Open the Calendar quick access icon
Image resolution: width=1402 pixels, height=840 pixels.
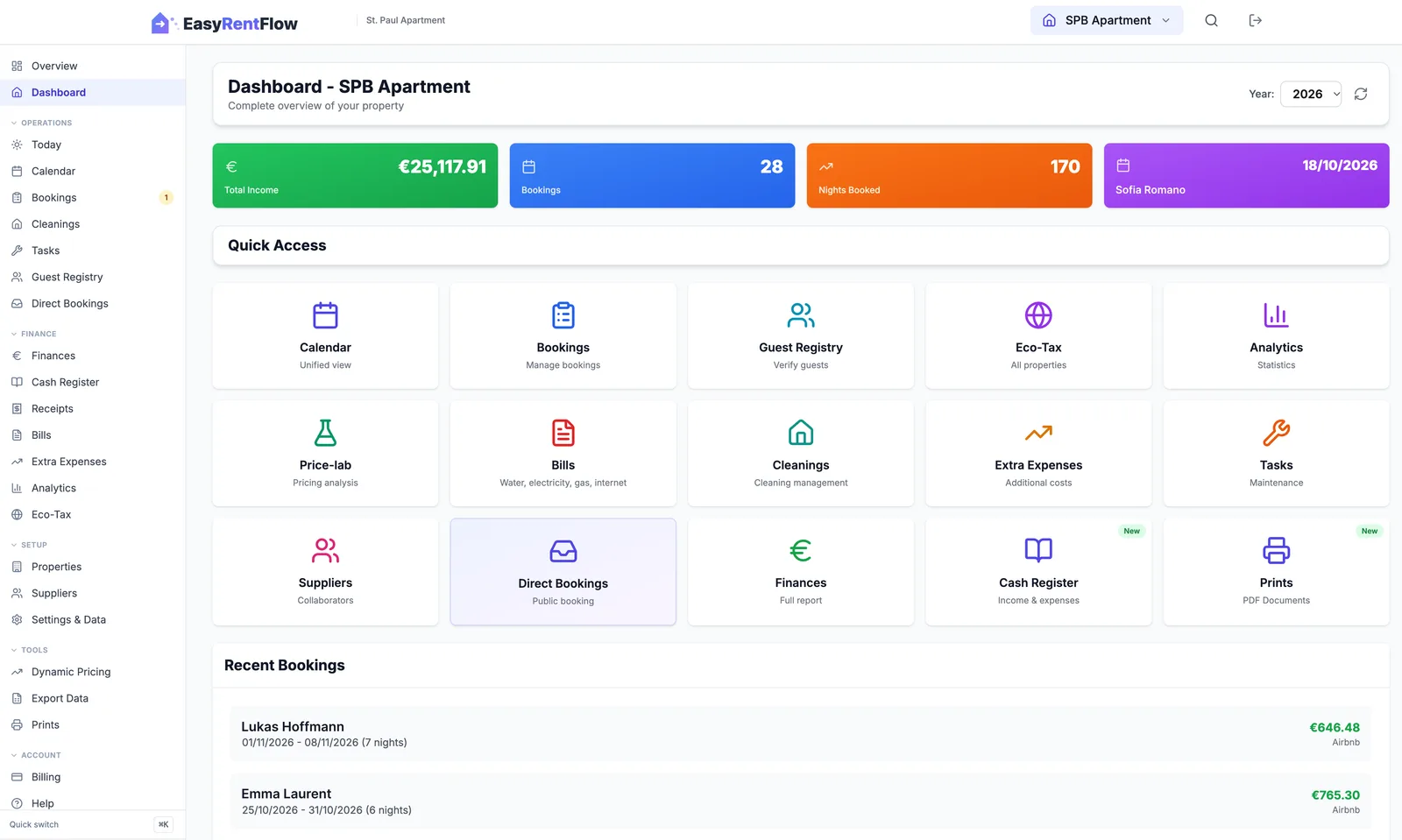coord(325,315)
